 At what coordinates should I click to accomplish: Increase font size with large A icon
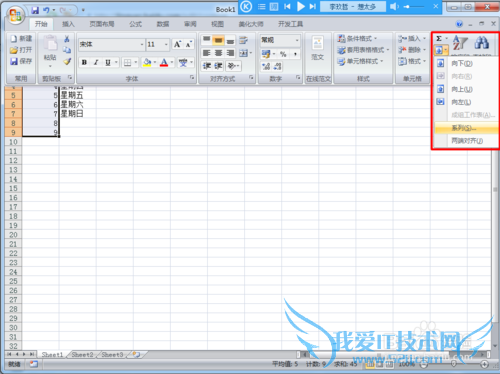(177, 44)
